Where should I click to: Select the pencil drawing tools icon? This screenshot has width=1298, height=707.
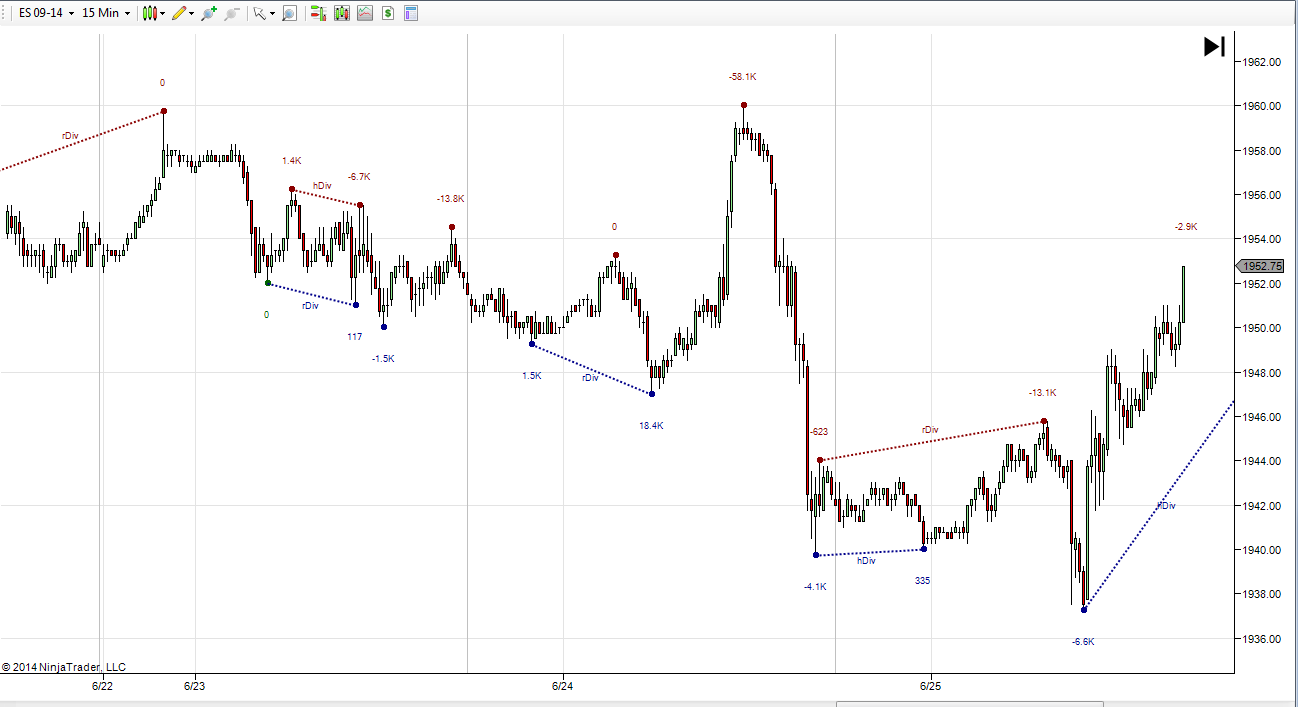point(178,13)
